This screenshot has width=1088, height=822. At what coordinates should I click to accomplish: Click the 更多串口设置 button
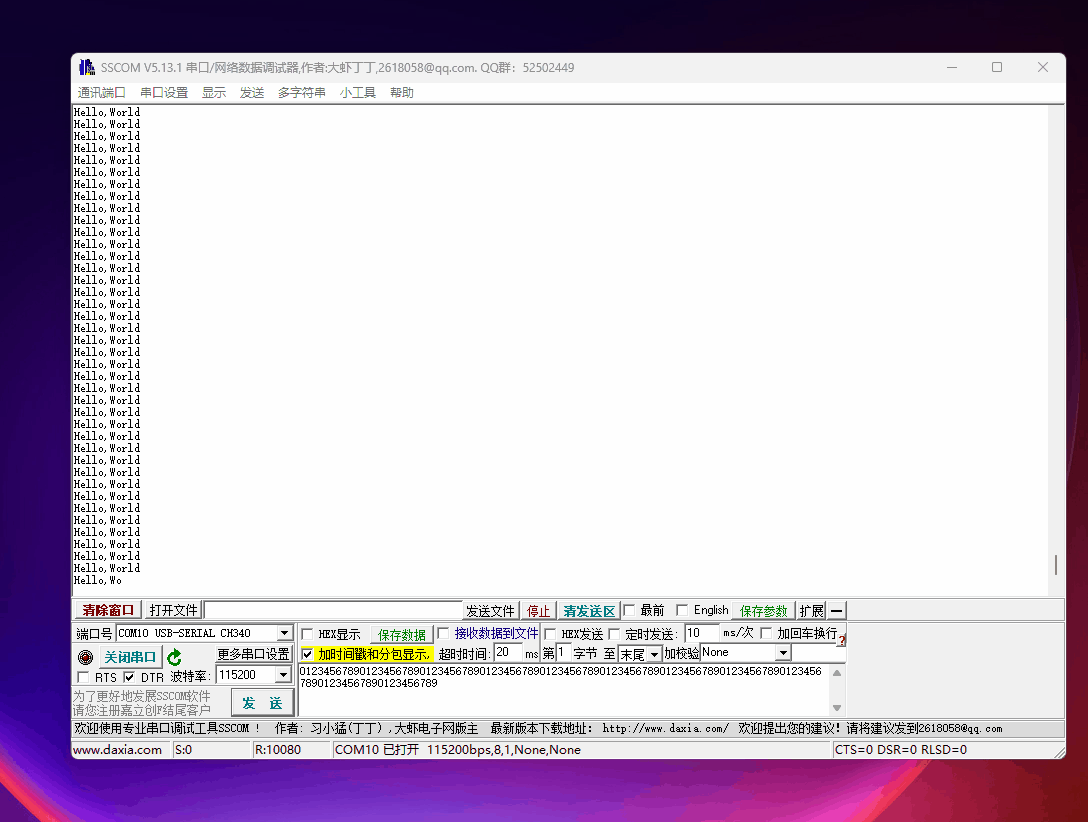point(253,655)
